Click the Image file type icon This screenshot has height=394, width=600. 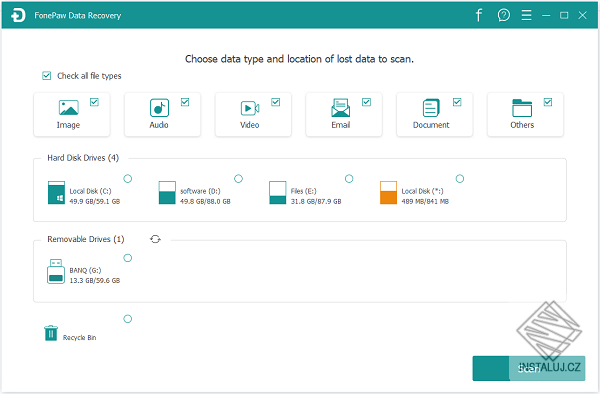point(69,107)
